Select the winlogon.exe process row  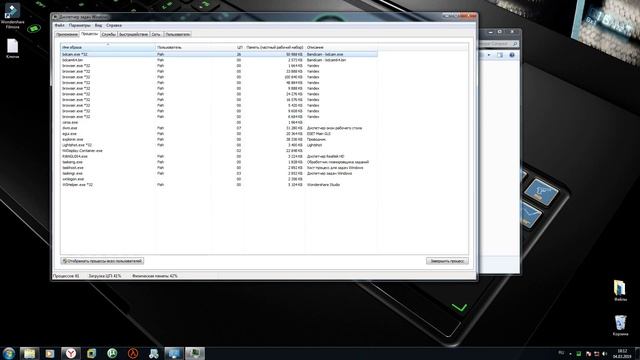coord(219,179)
